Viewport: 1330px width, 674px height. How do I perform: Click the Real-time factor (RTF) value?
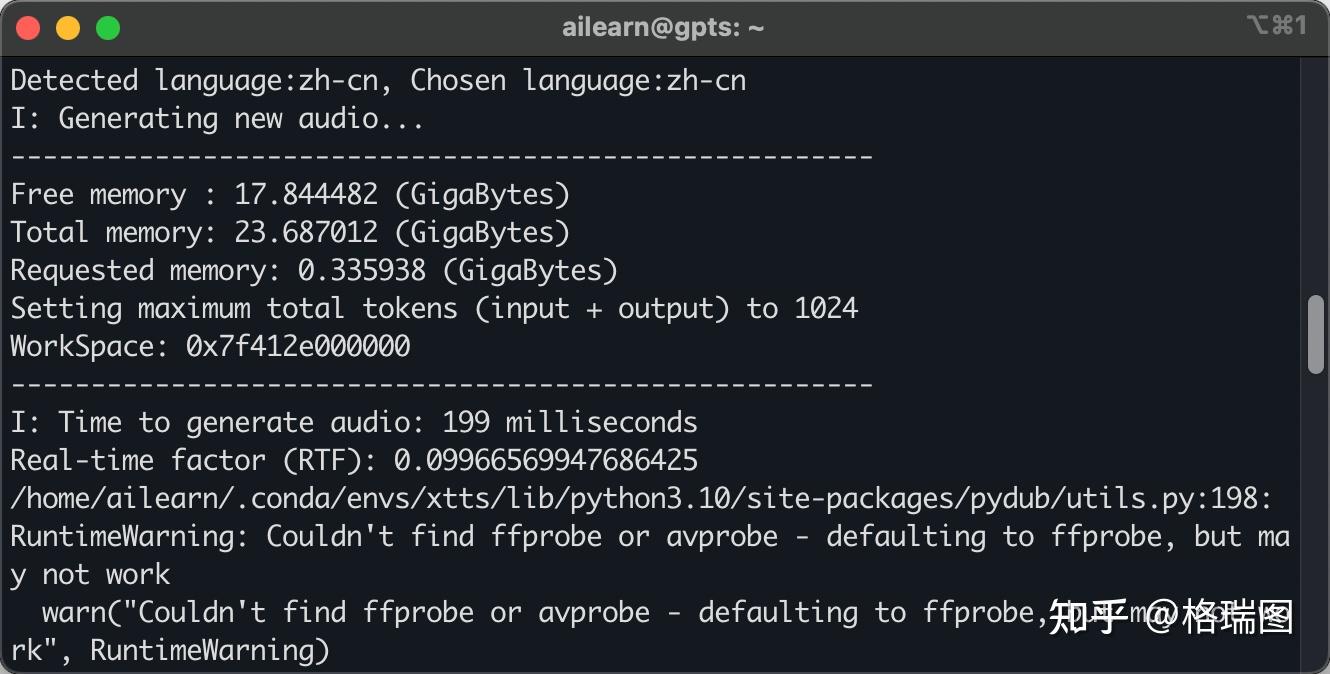(546, 460)
